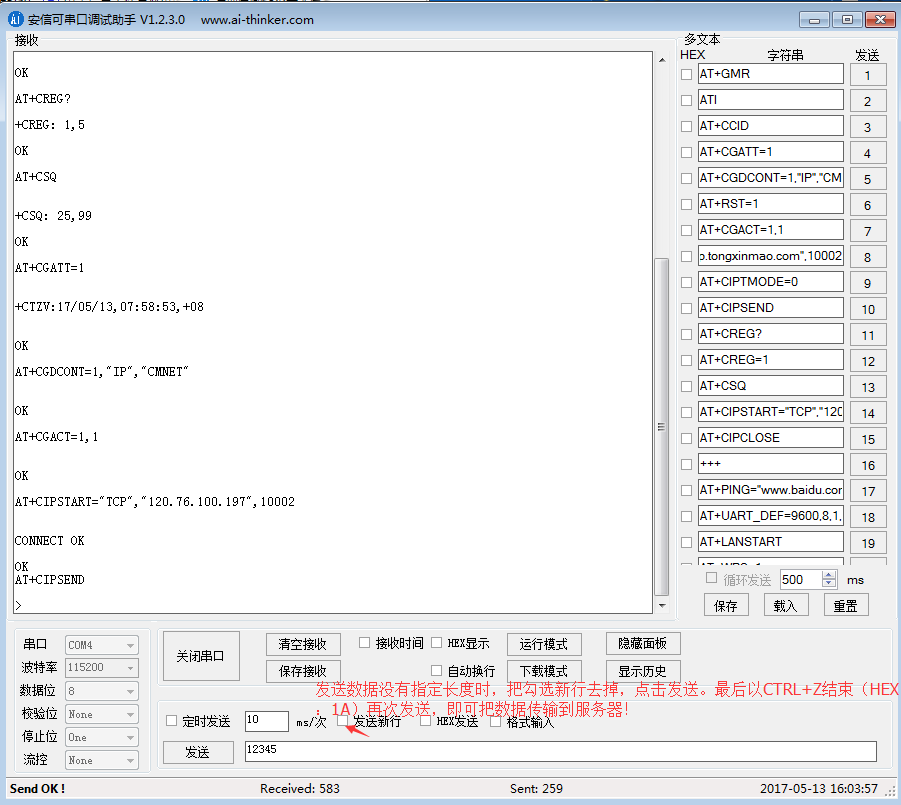Click the 关闭串口 button
Viewport: 901px width, 805px height.
pyautogui.click(x=201, y=656)
